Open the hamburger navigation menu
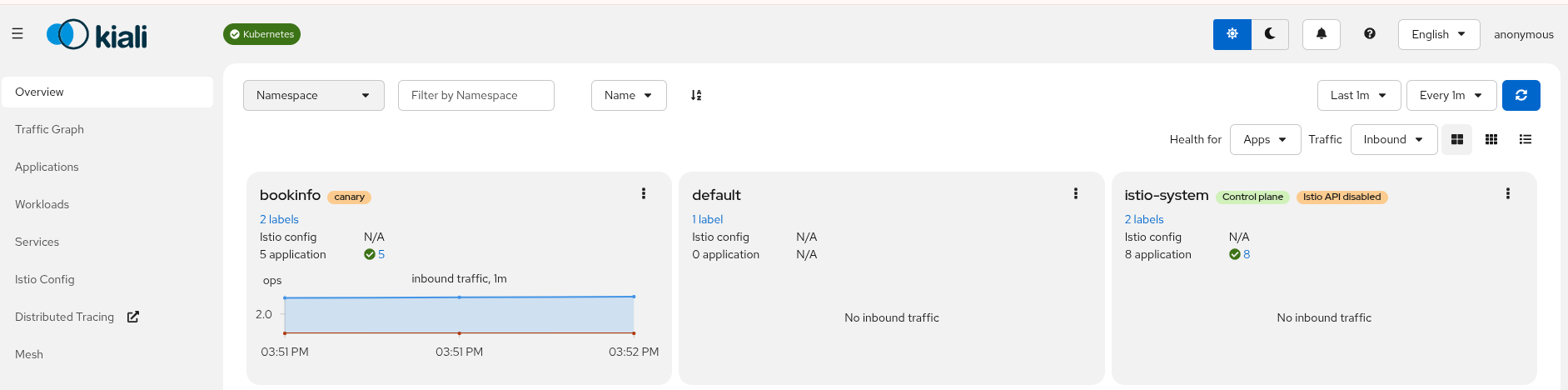 tap(17, 34)
